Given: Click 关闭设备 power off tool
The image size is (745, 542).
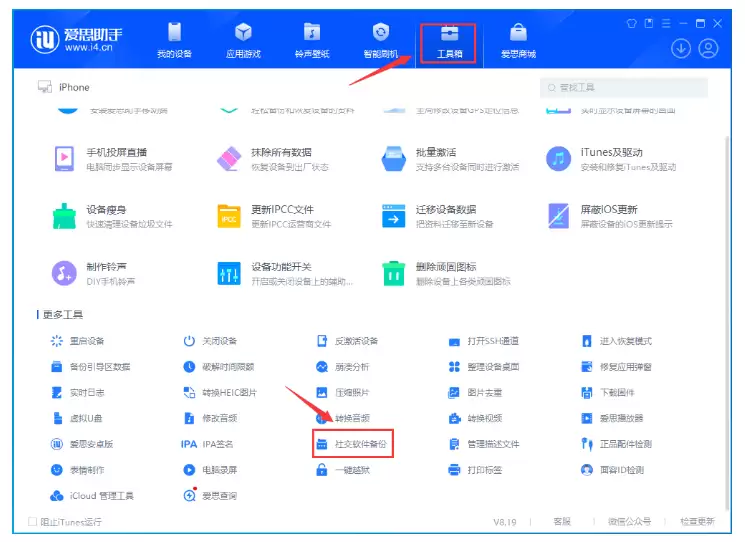Looking at the screenshot, I should point(210,341).
